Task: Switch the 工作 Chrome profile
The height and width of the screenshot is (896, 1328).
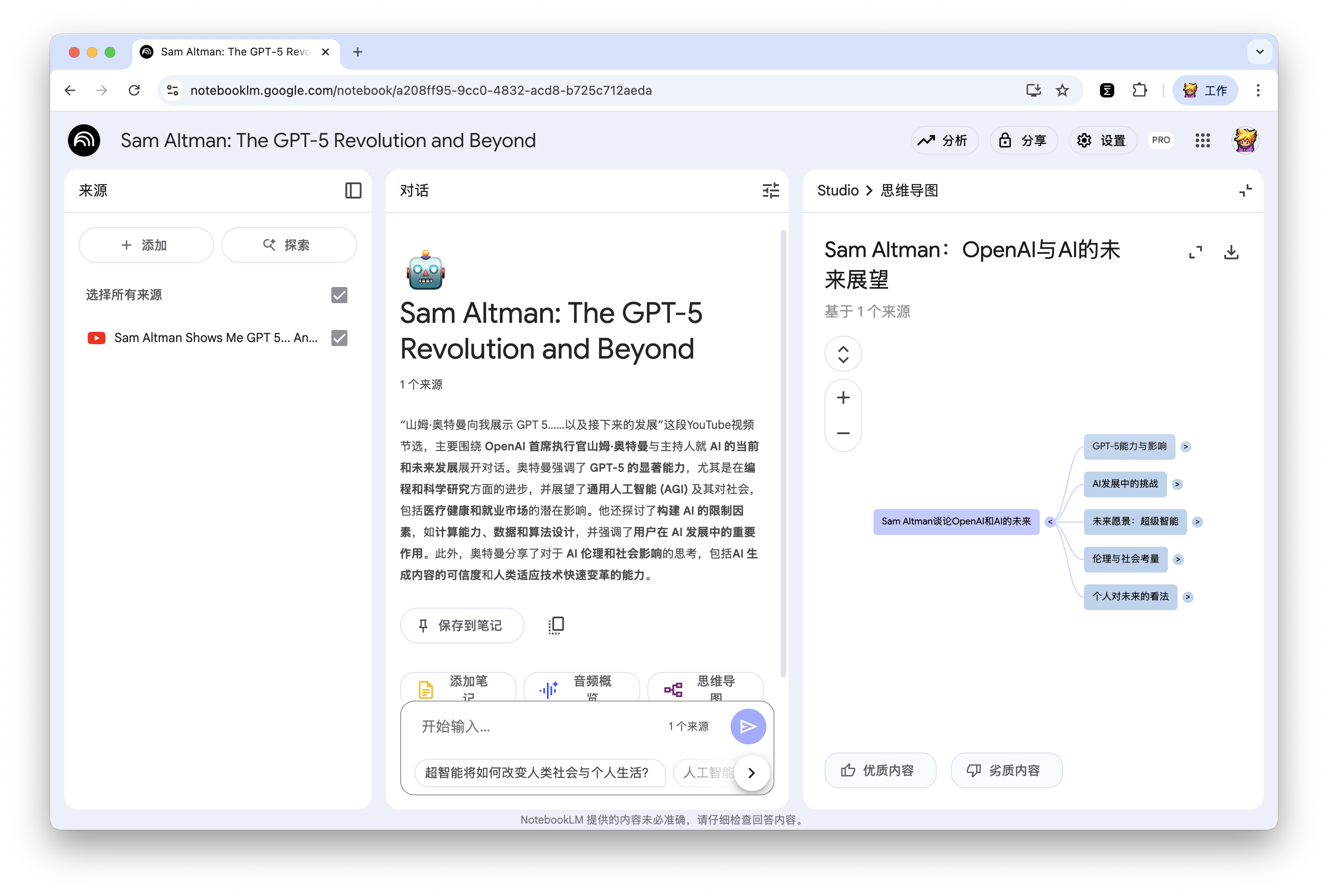Action: (1205, 90)
